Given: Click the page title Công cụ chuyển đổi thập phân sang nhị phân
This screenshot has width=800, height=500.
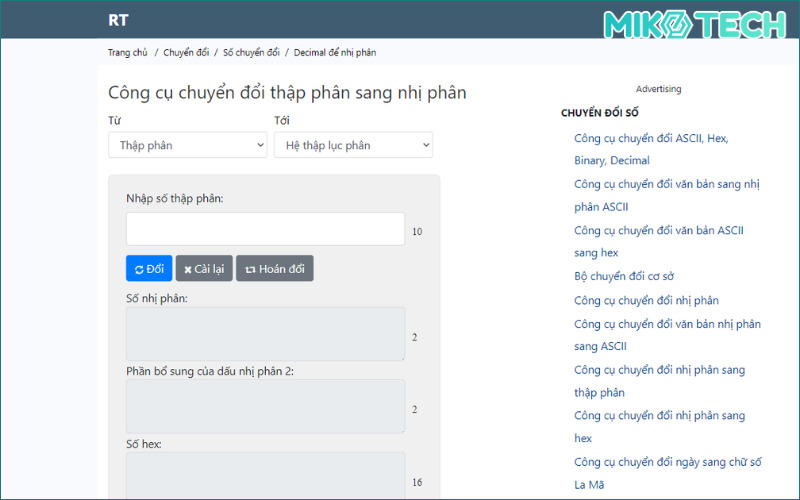Looking at the screenshot, I should [x=287, y=93].
